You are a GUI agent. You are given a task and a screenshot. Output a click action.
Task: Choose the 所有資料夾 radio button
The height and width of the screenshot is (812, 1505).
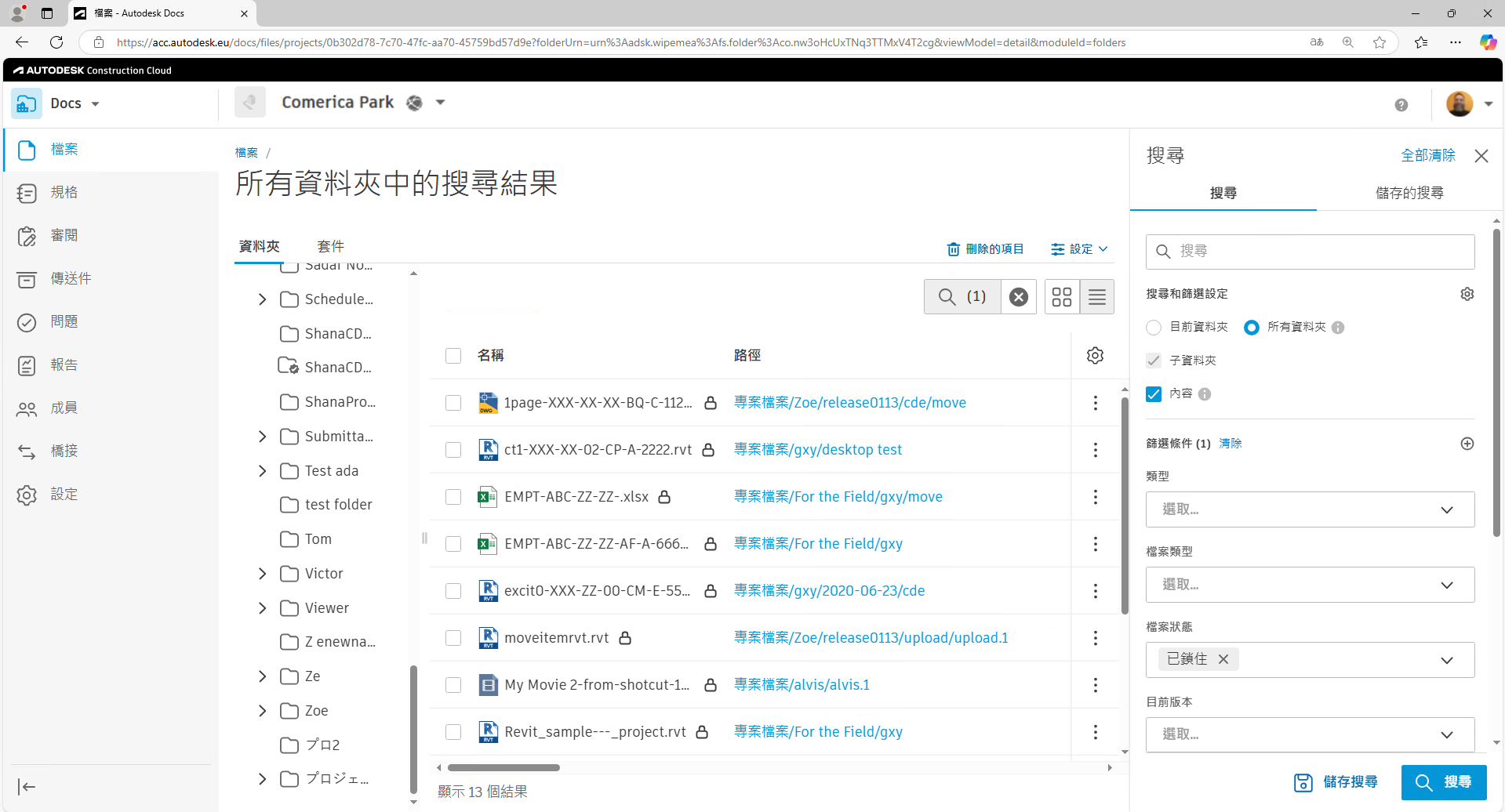coord(1252,328)
